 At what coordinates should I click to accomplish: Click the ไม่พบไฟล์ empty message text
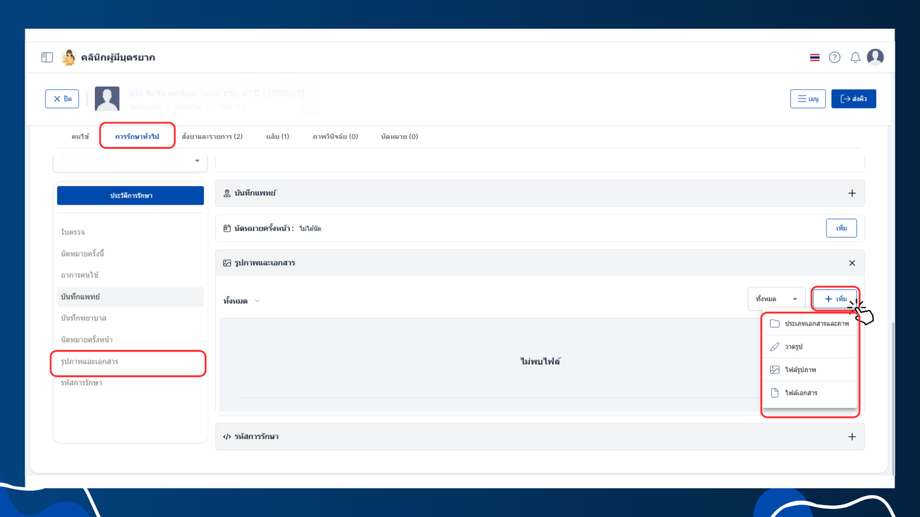pos(540,361)
